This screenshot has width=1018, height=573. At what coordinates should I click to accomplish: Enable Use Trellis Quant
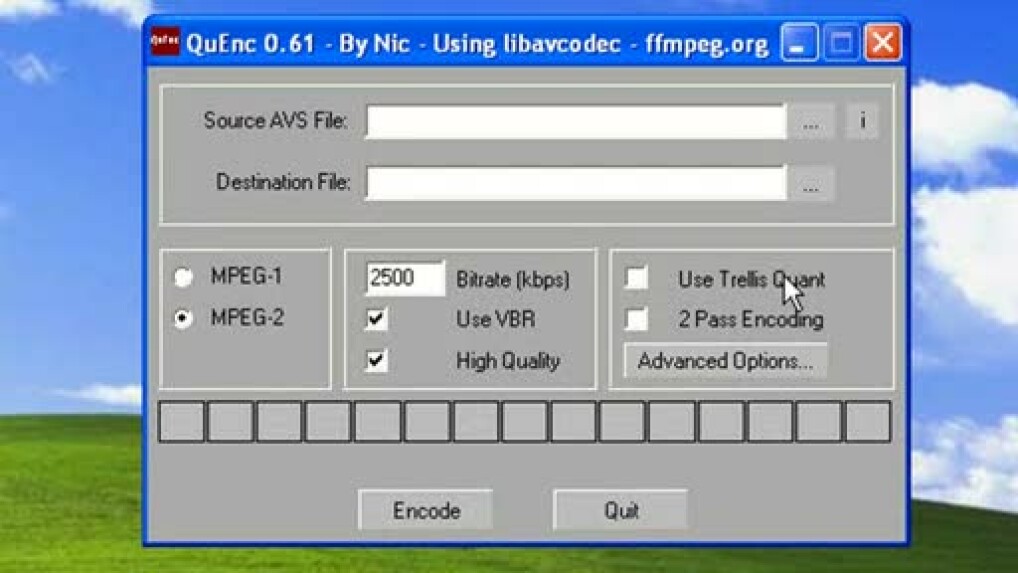click(x=636, y=279)
